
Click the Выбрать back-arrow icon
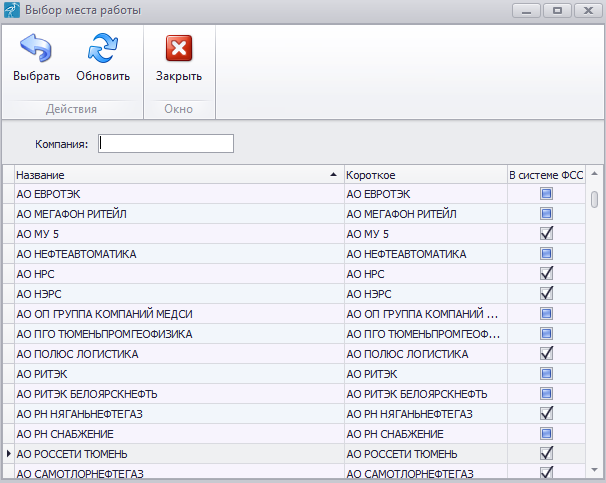[36, 49]
